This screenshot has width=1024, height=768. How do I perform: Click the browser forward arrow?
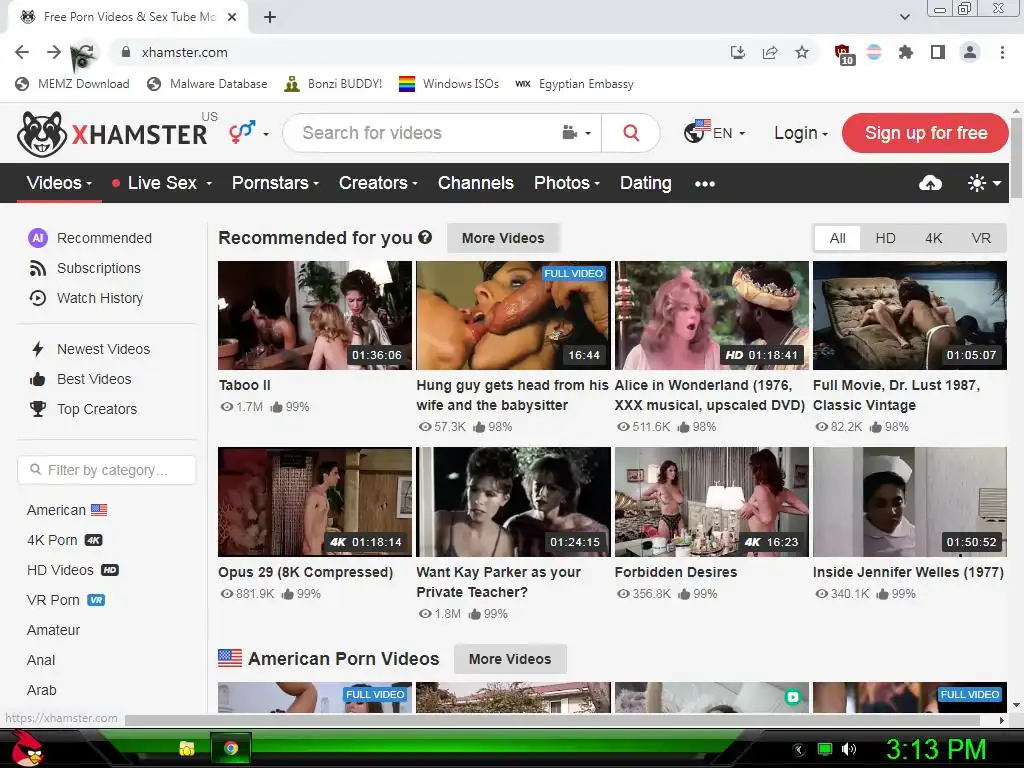tap(54, 52)
